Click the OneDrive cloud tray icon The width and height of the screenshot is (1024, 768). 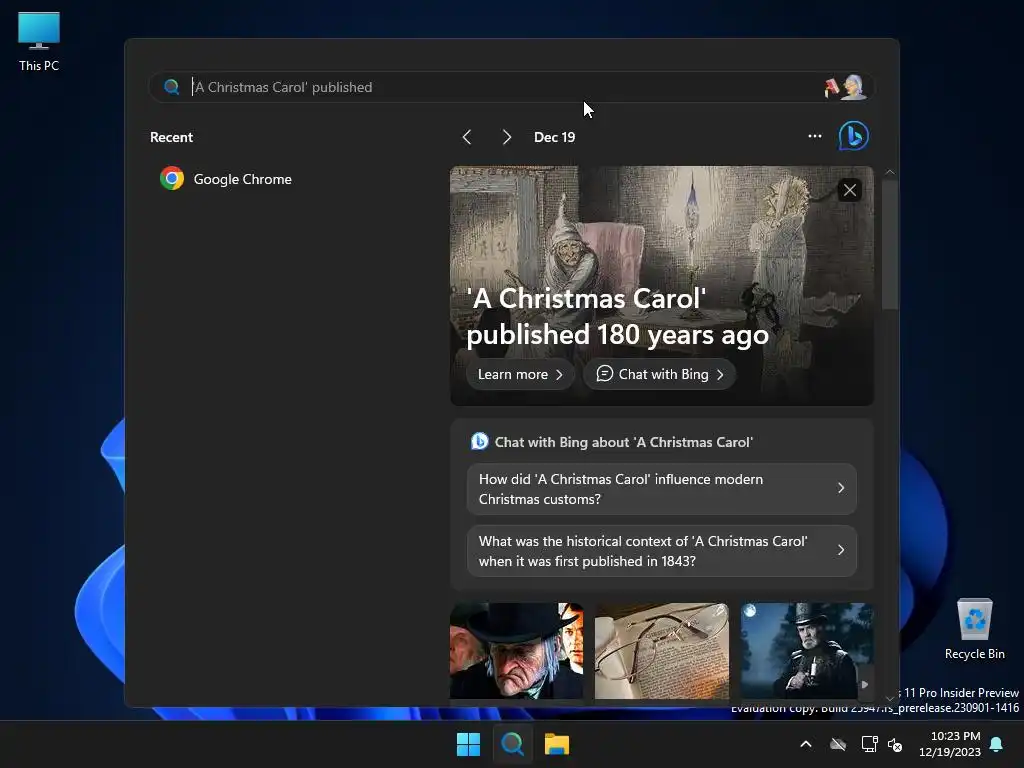pos(838,744)
